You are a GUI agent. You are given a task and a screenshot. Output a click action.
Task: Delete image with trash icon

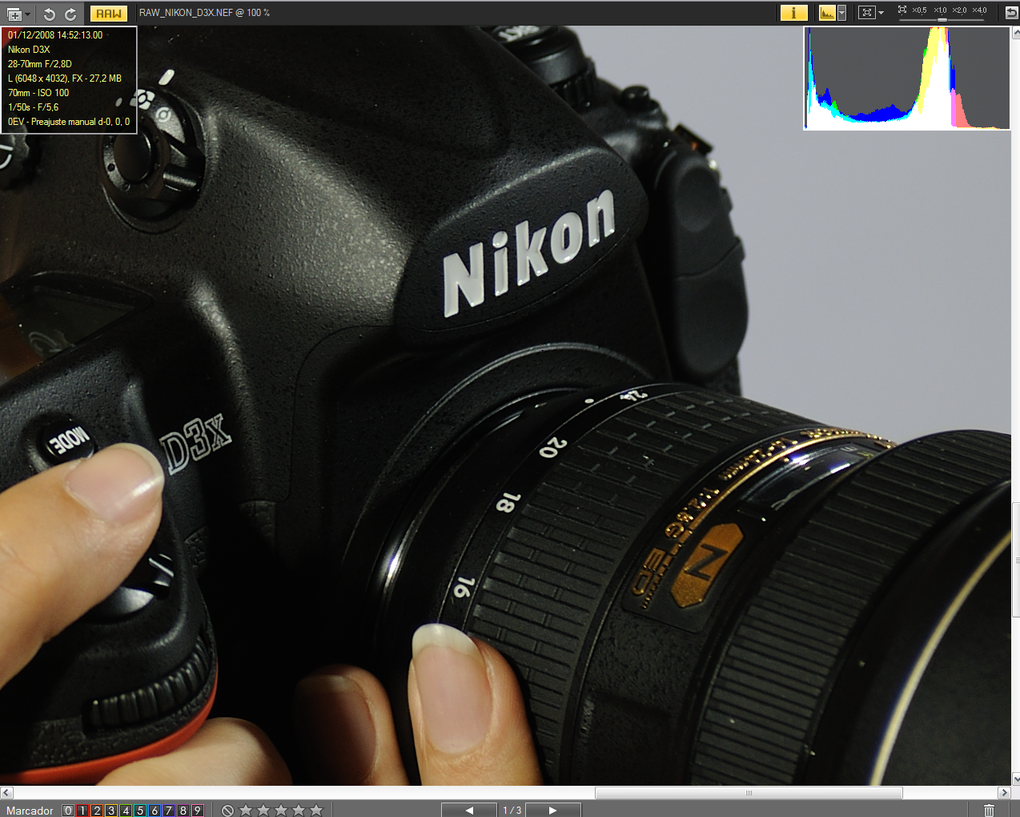point(989,810)
